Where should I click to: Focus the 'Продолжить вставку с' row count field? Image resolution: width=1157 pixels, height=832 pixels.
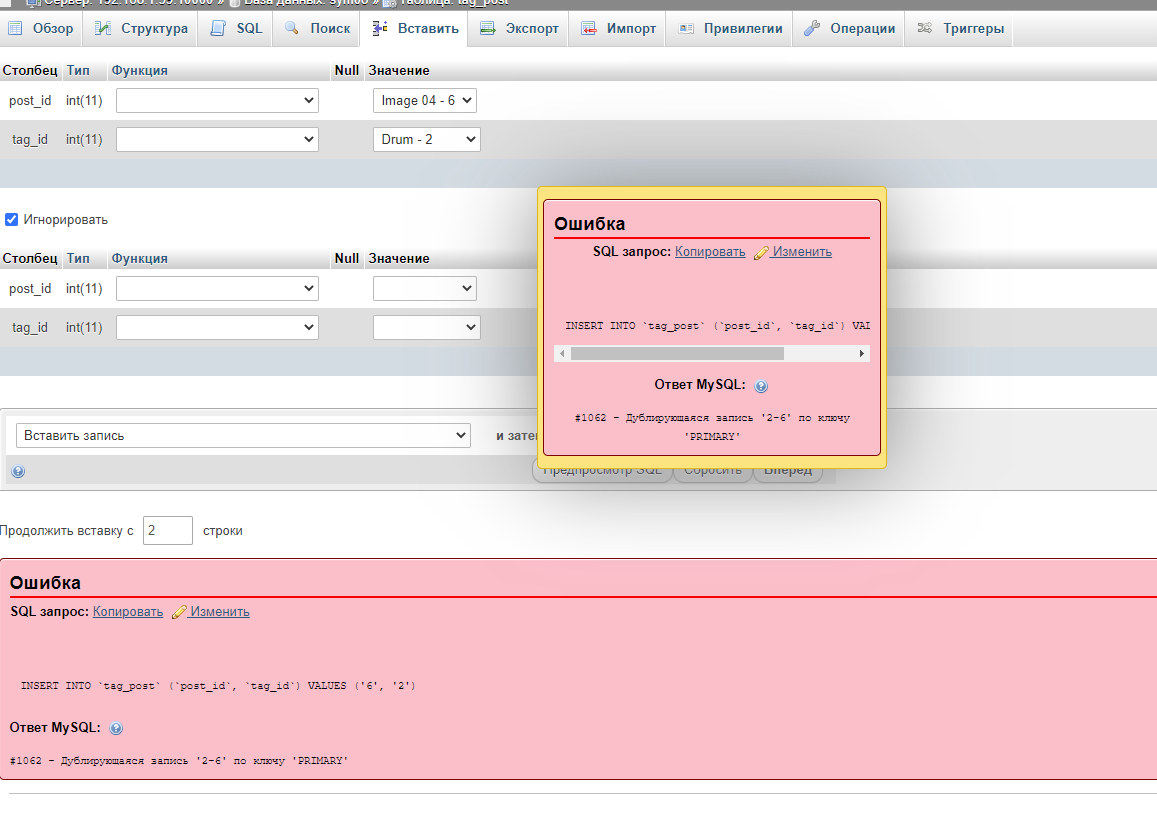click(168, 530)
